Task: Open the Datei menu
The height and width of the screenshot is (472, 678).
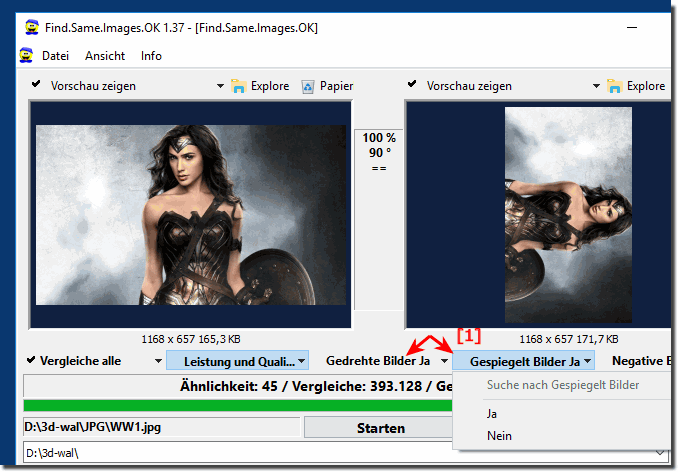Action: [x=55, y=56]
